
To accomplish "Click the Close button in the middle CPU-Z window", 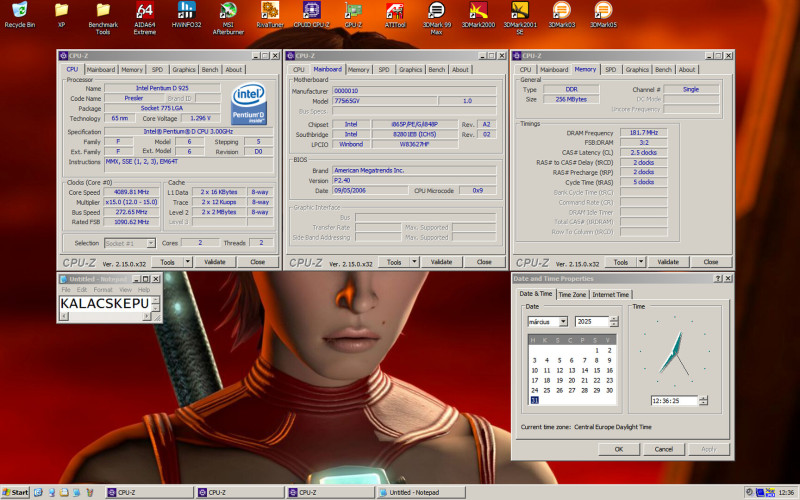I will click(x=484, y=262).
